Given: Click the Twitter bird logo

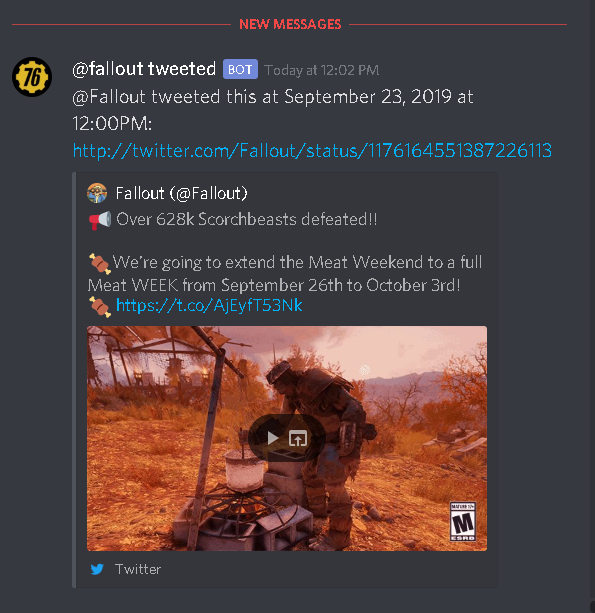Looking at the screenshot, I should tap(97, 569).
